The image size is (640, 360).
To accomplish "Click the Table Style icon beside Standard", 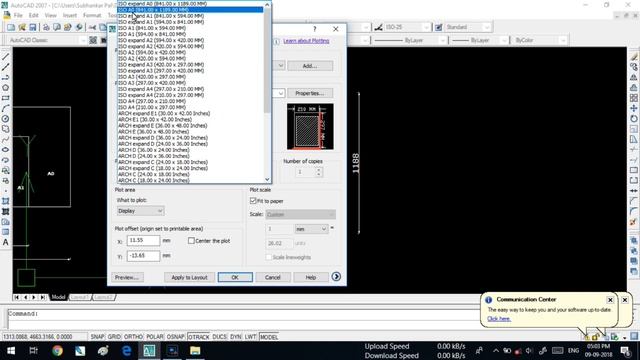I will pyautogui.click(x=438, y=27).
